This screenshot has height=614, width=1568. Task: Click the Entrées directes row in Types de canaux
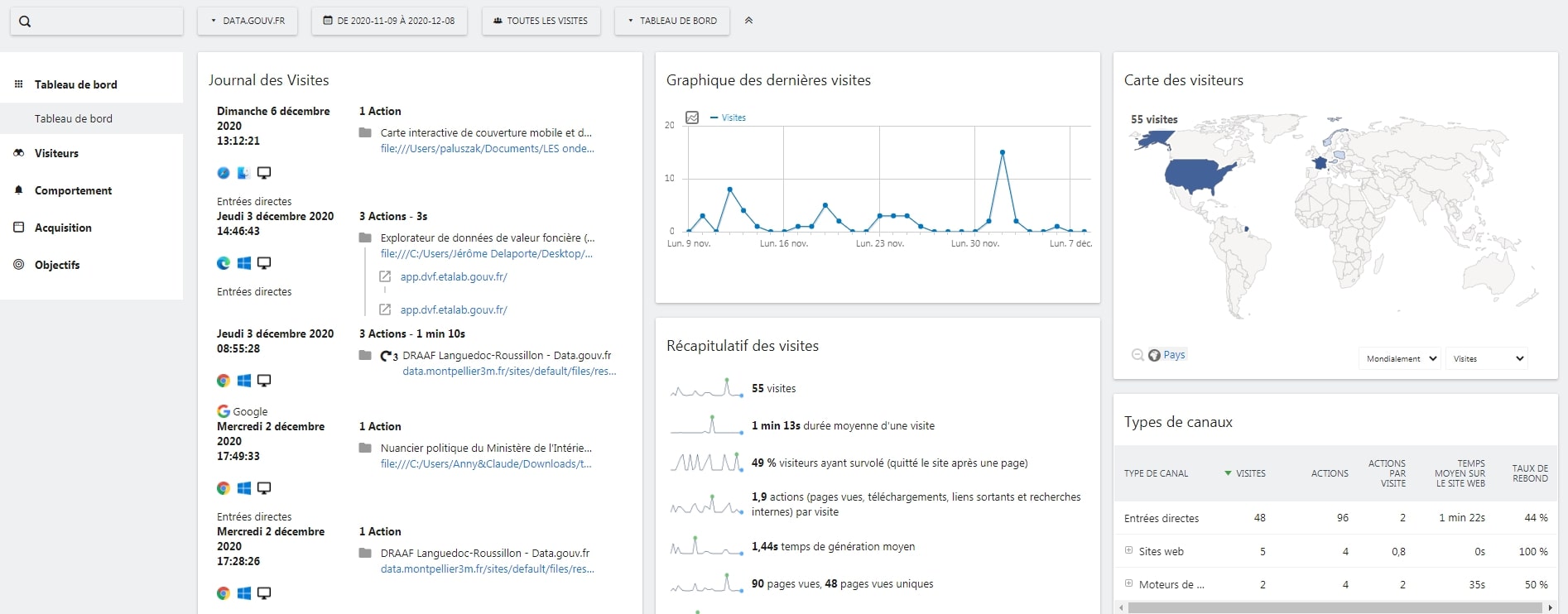point(1335,518)
